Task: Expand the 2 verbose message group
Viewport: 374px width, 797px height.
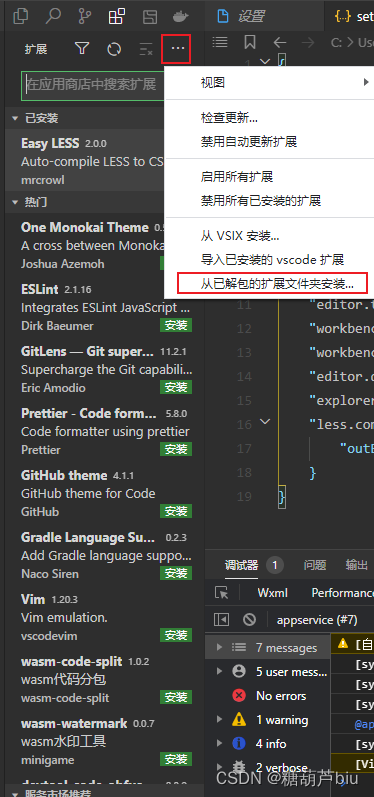Action: tap(220, 767)
